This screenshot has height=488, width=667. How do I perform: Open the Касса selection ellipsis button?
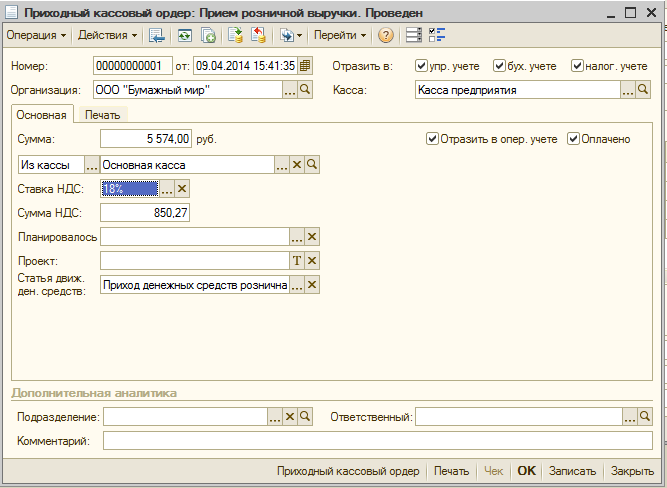pos(628,90)
